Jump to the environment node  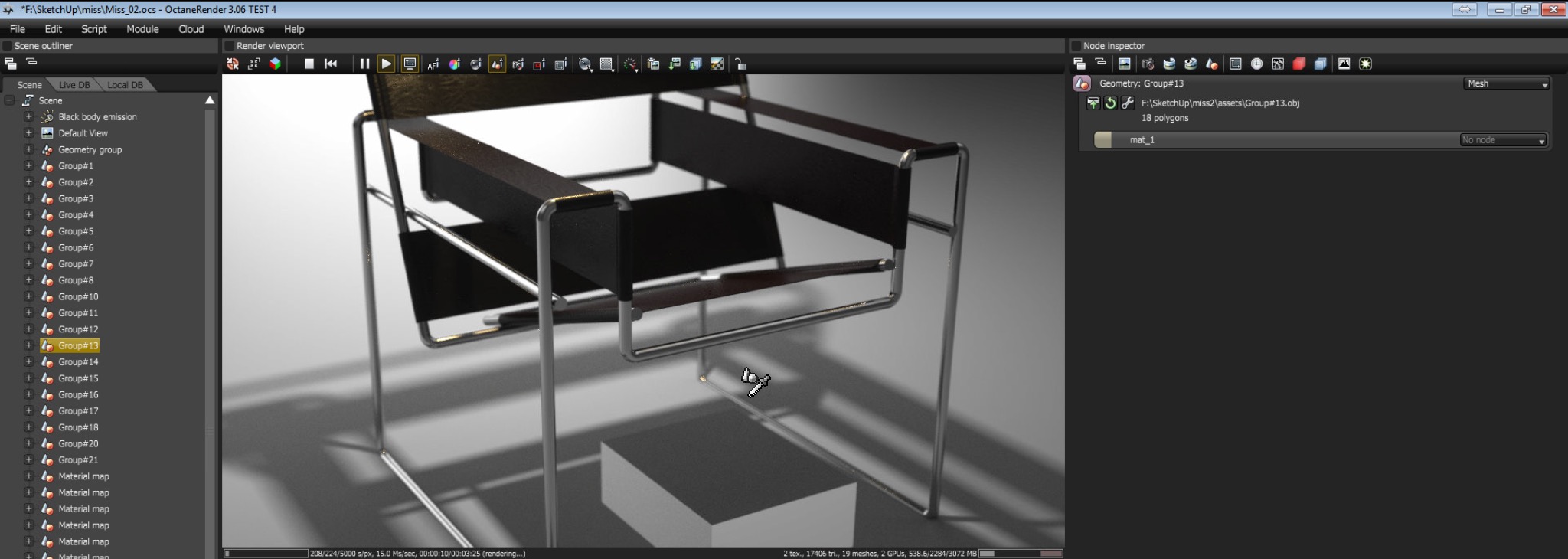point(1169,64)
